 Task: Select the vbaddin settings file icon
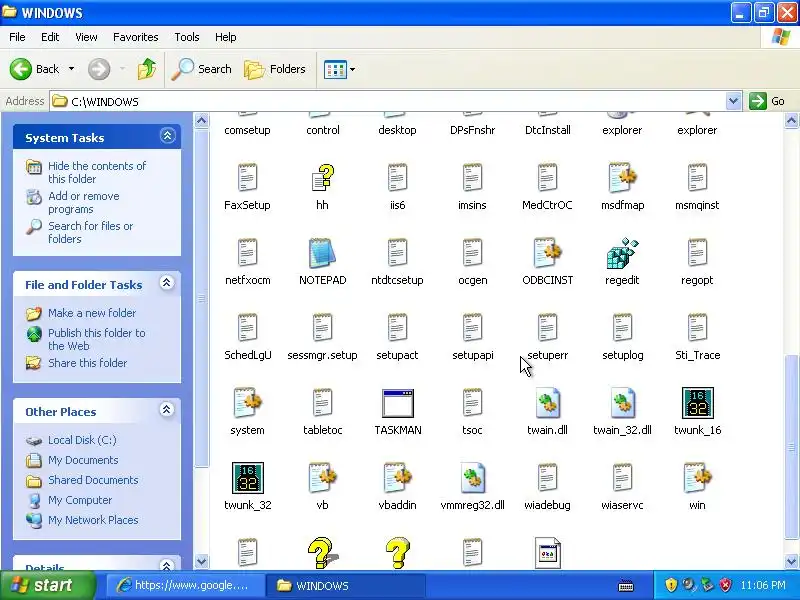click(397, 478)
